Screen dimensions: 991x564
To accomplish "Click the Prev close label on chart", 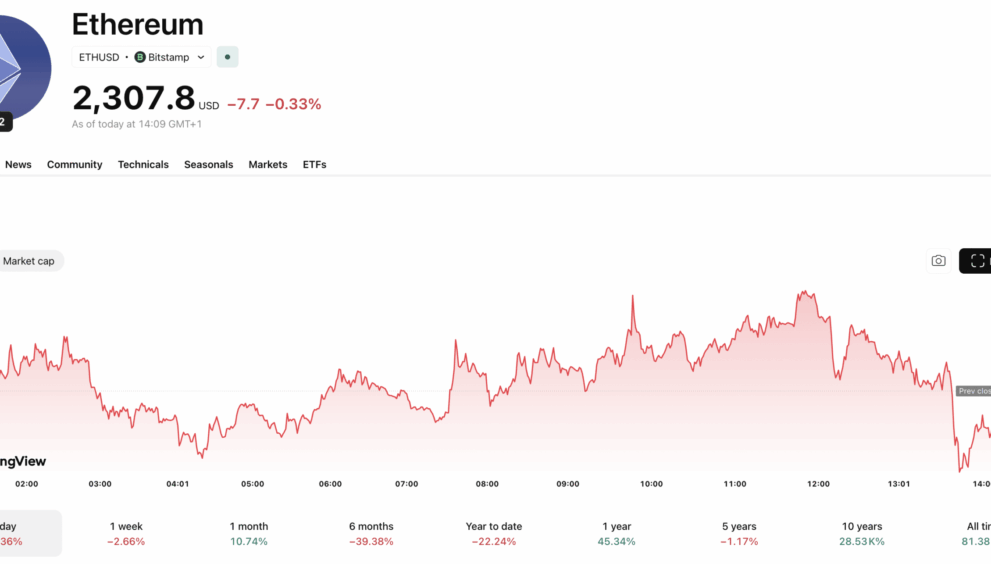I will click(973, 391).
